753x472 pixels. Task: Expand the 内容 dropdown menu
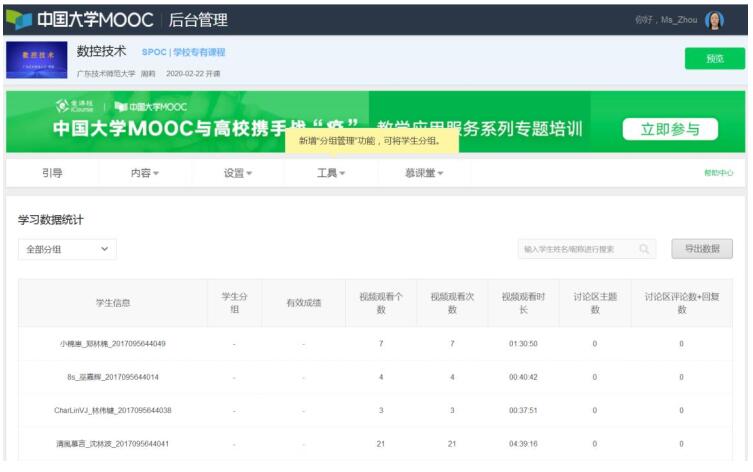pyautogui.click(x=145, y=173)
